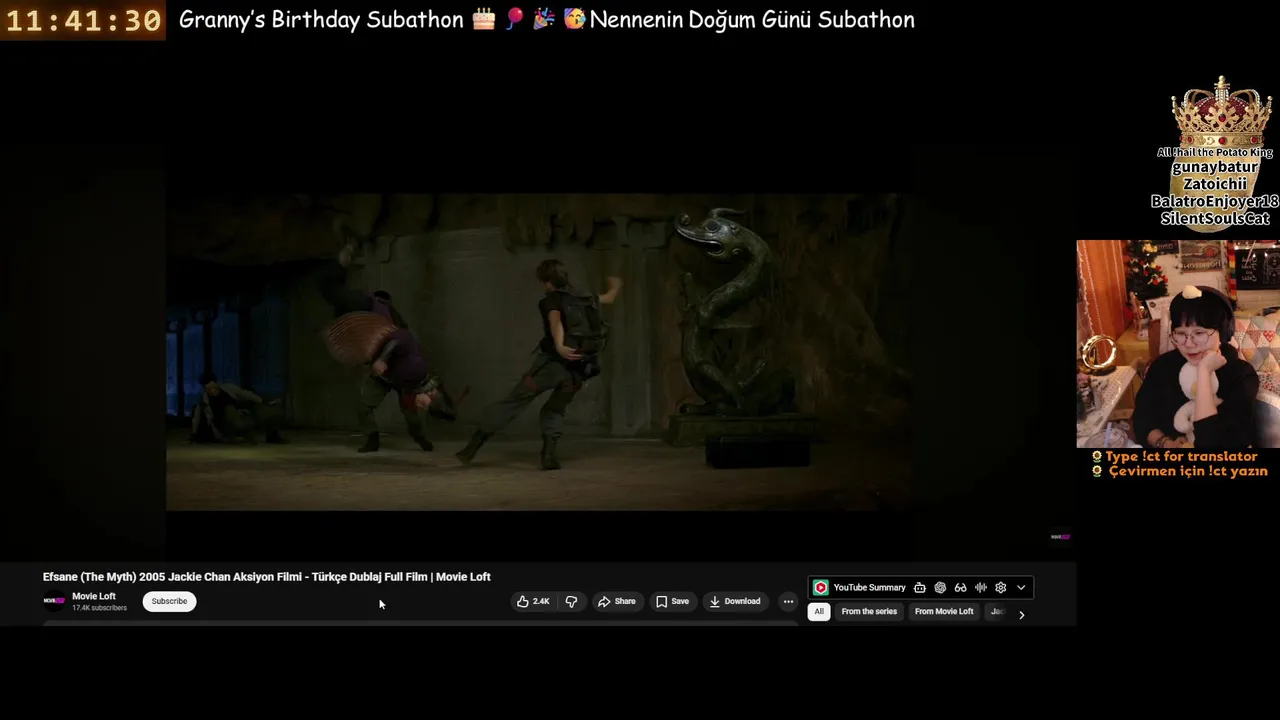
Task: Open YouTube Summary settings gear
Action: coord(1000,588)
